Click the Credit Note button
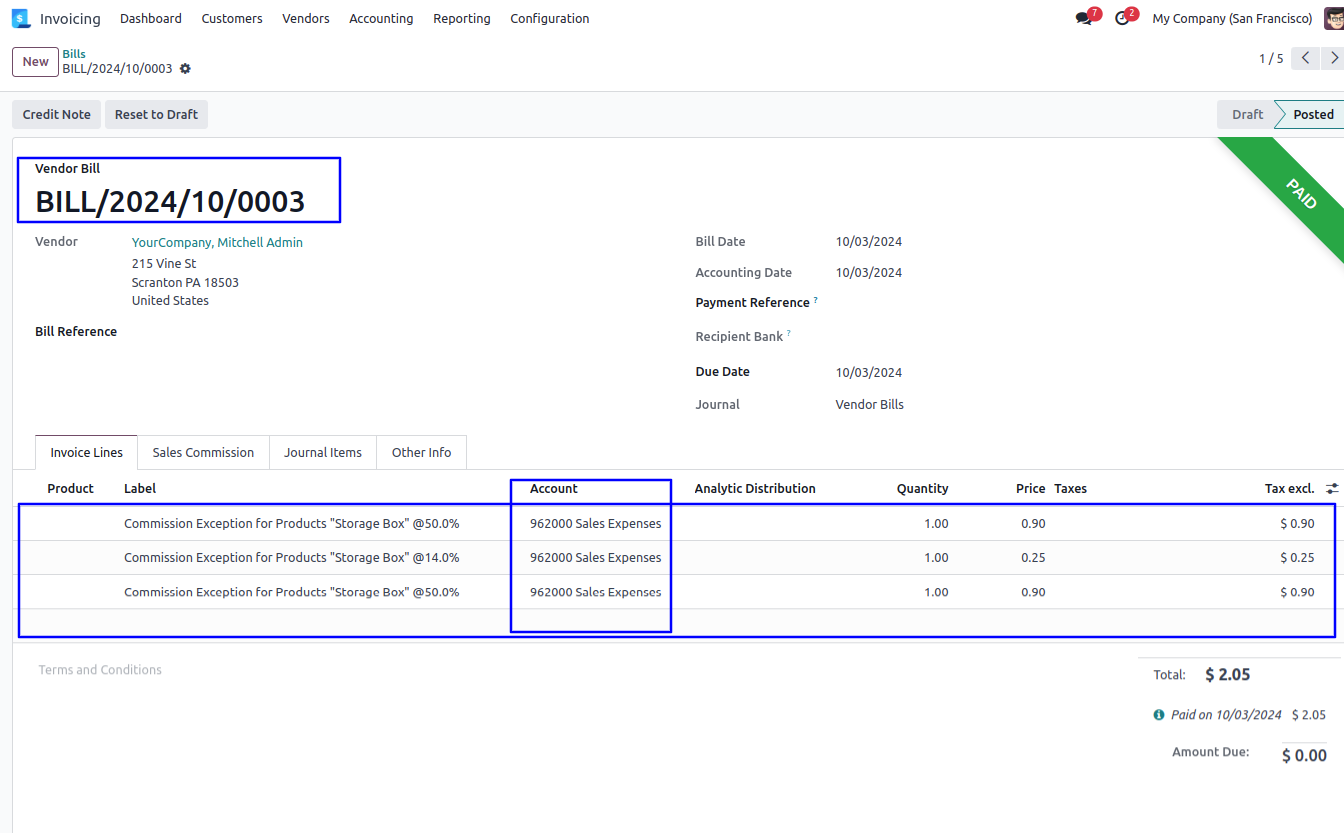 (x=57, y=115)
